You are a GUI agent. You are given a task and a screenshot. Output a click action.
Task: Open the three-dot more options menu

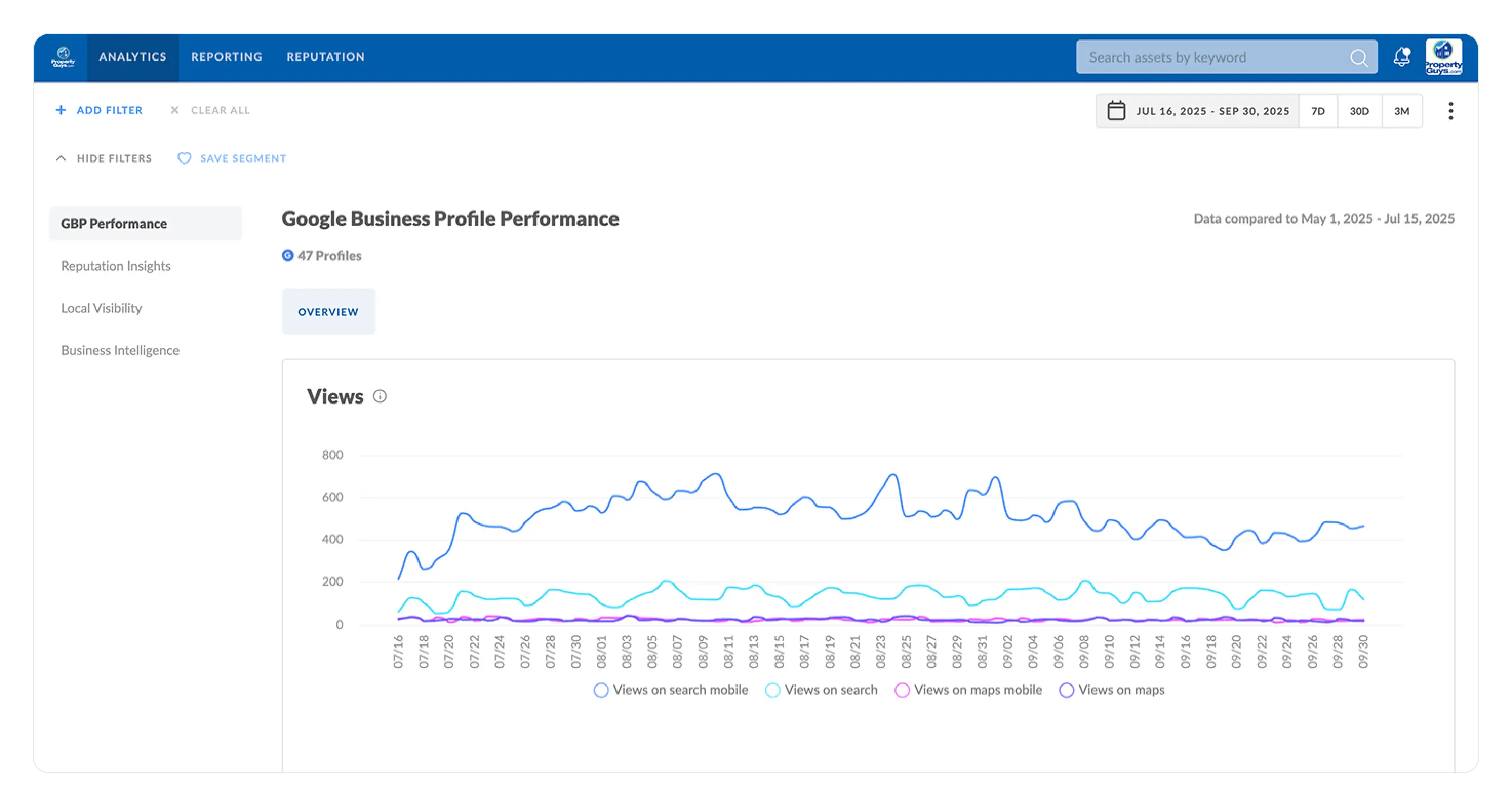[x=1450, y=111]
